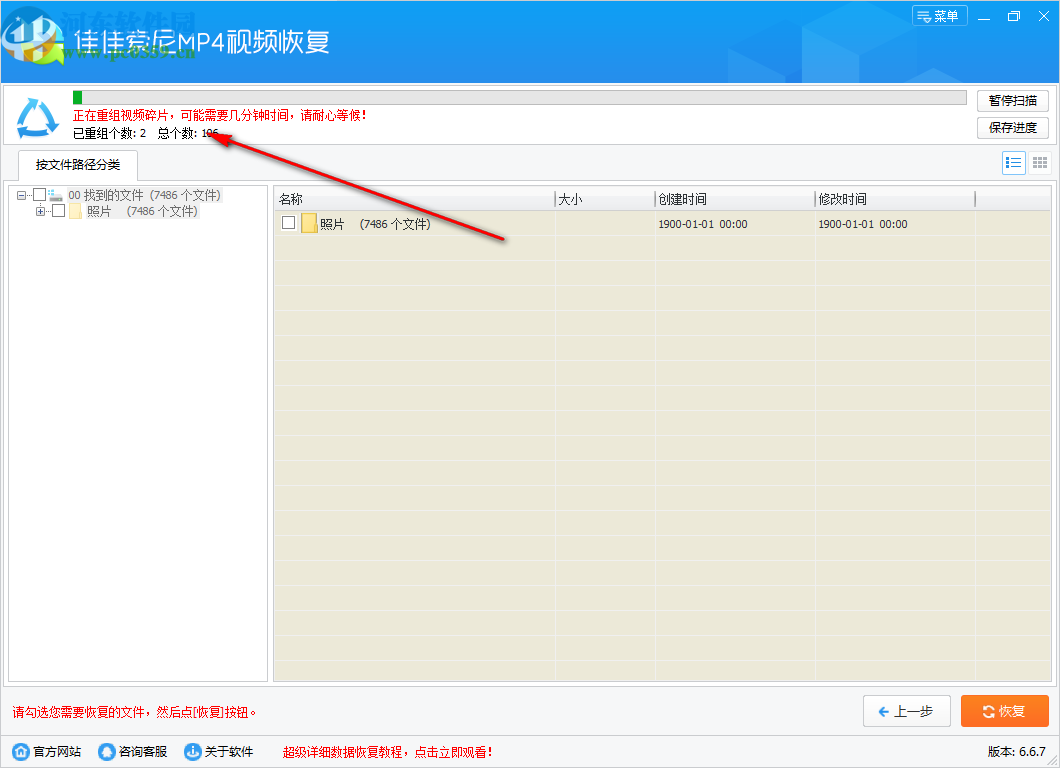Select the list view icon
Image resolution: width=1060 pixels, height=768 pixels.
(1013, 163)
